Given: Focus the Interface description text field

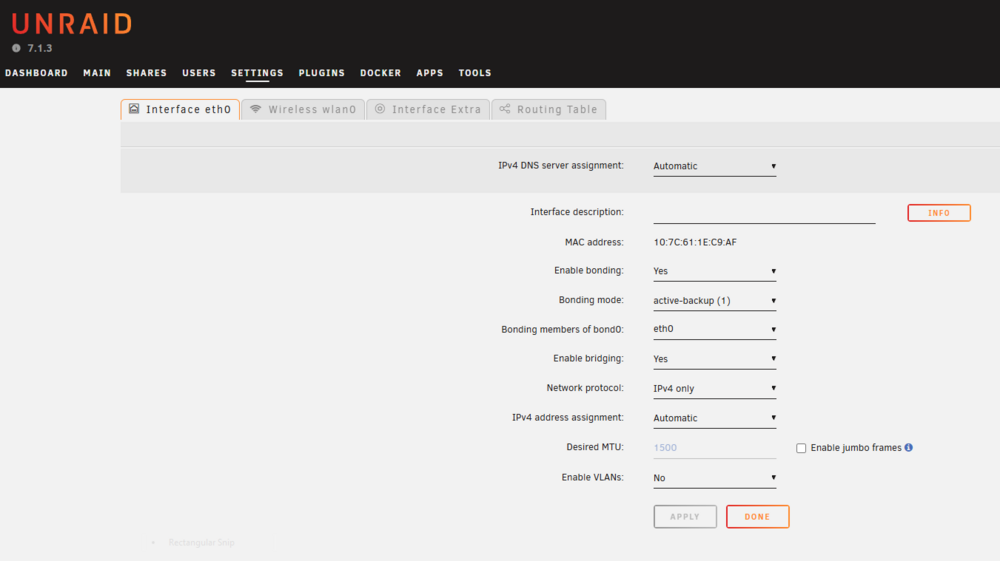Looking at the screenshot, I should point(764,214).
